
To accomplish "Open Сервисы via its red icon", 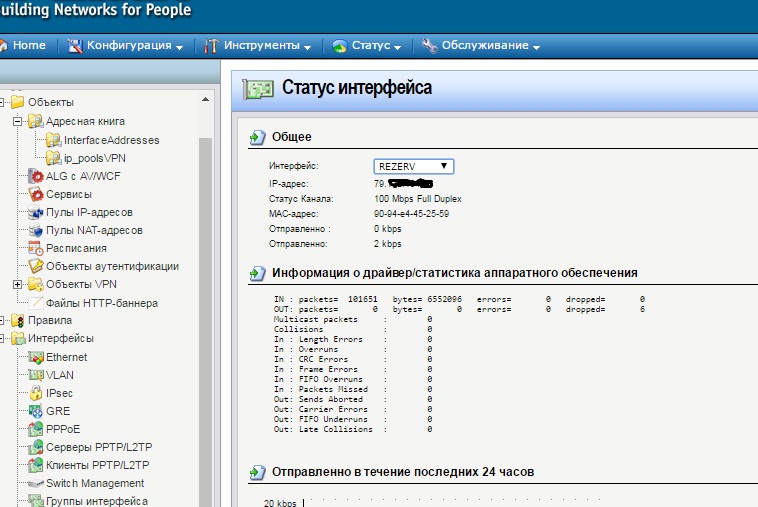I will [37, 194].
